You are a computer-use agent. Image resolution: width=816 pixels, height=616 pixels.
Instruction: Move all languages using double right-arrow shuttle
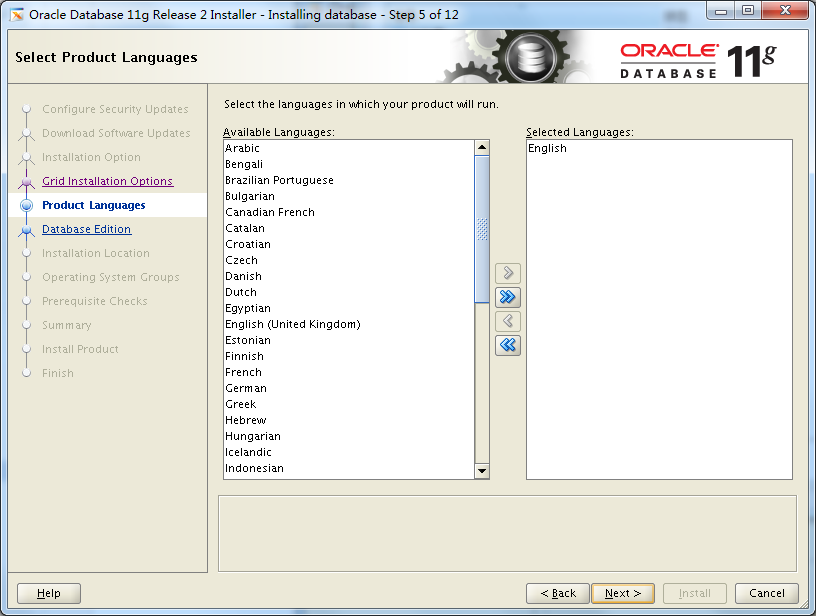(507, 297)
